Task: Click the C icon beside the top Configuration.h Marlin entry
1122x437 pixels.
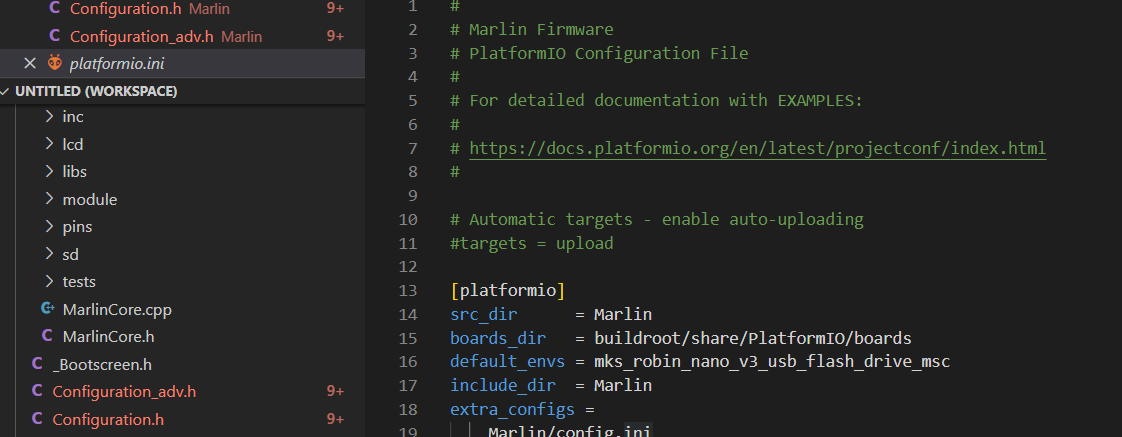Action: click(x=54, y=9)
